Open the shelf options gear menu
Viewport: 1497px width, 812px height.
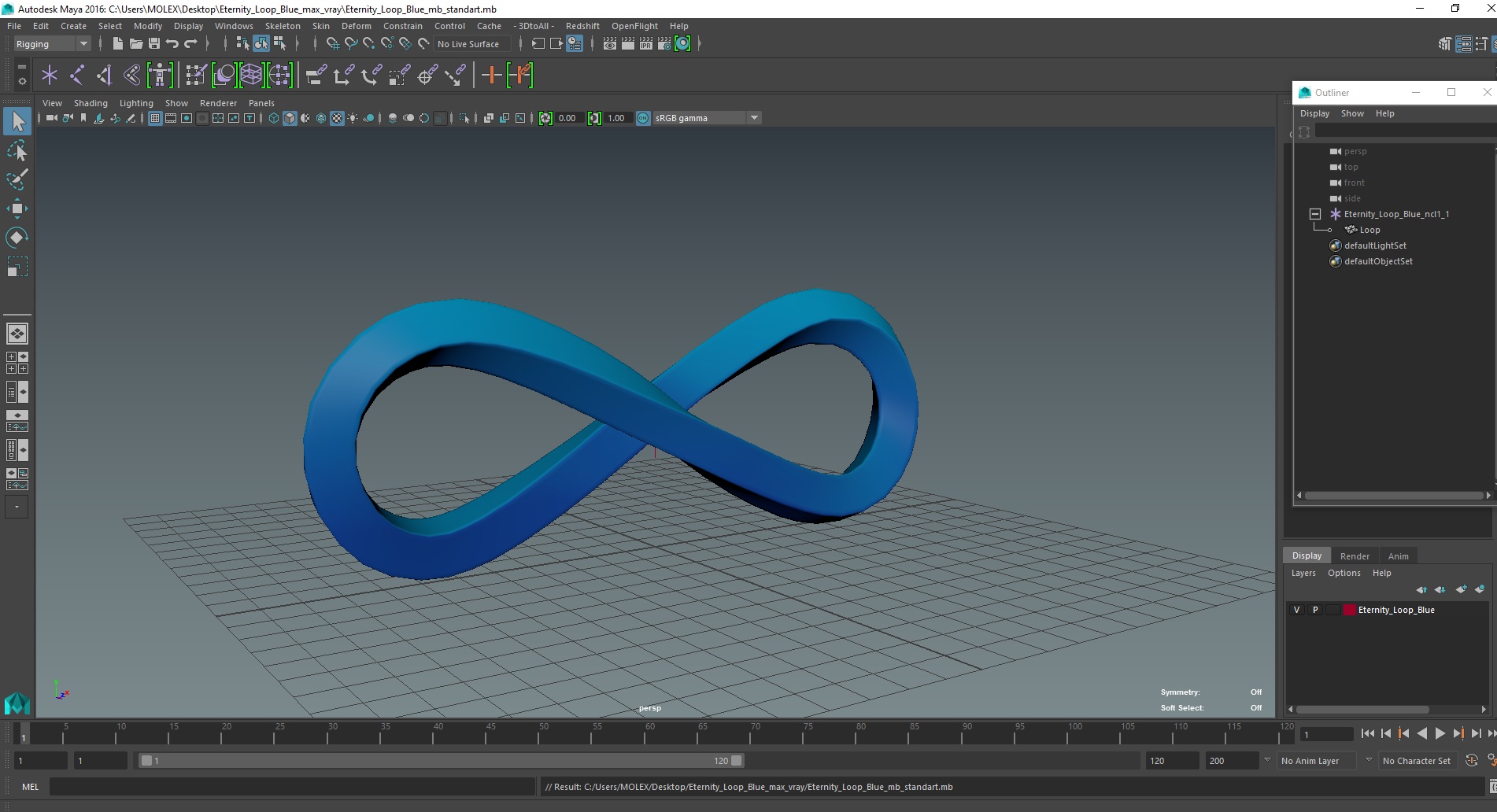21,81
